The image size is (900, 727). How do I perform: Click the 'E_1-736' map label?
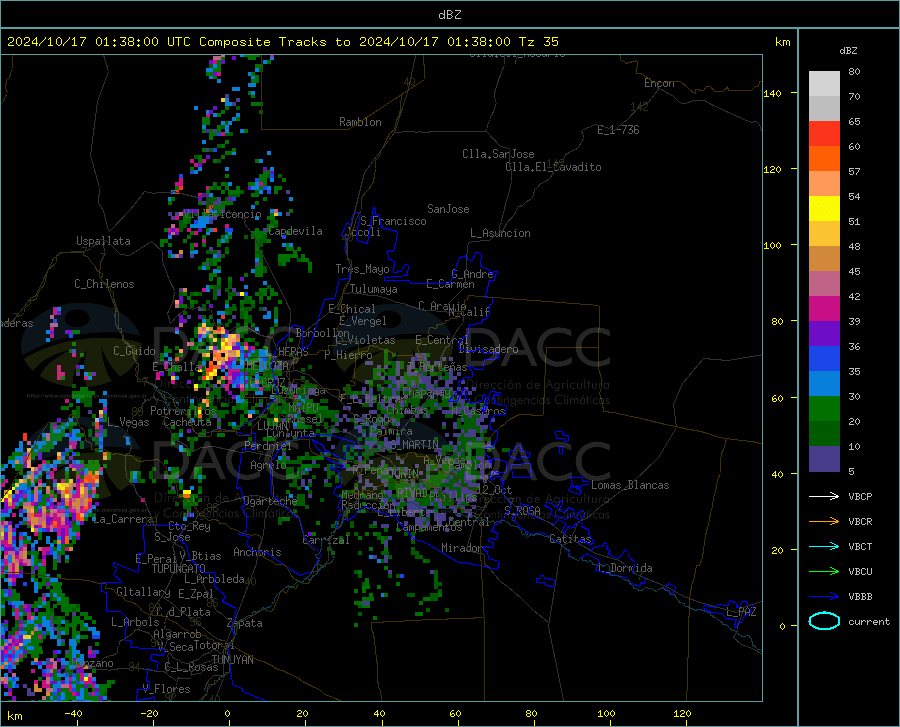click(x=618, y=130)
